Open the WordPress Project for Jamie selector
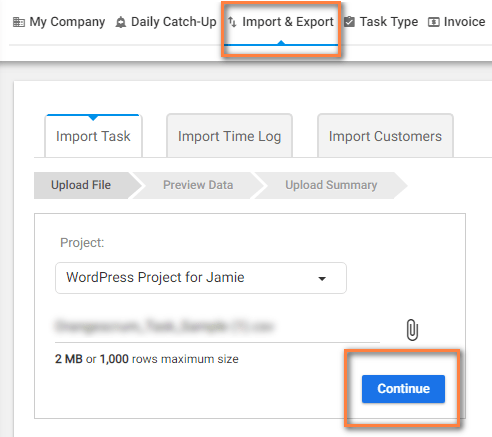The image size is (492, 437). pos(201,278)
